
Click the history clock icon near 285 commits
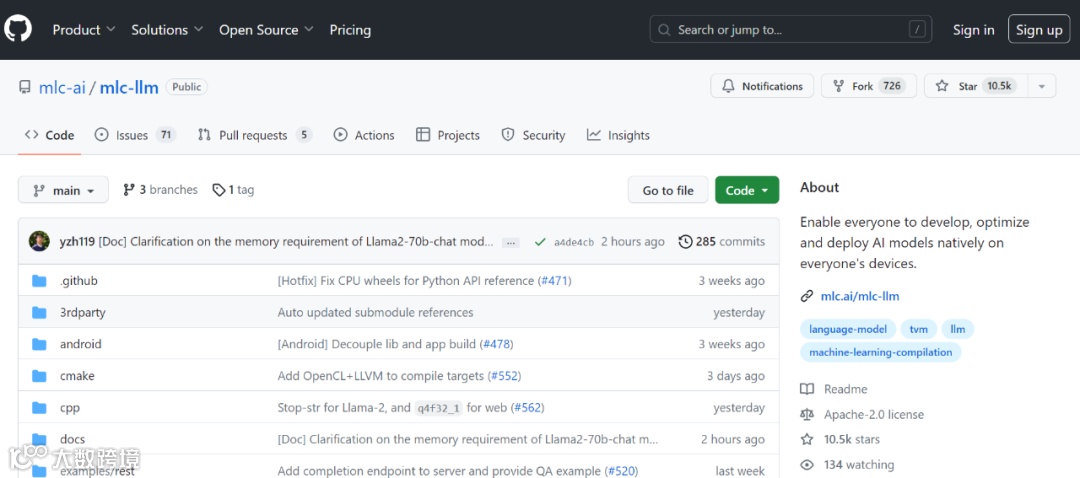pyautogui.click(x=685, y=242)
